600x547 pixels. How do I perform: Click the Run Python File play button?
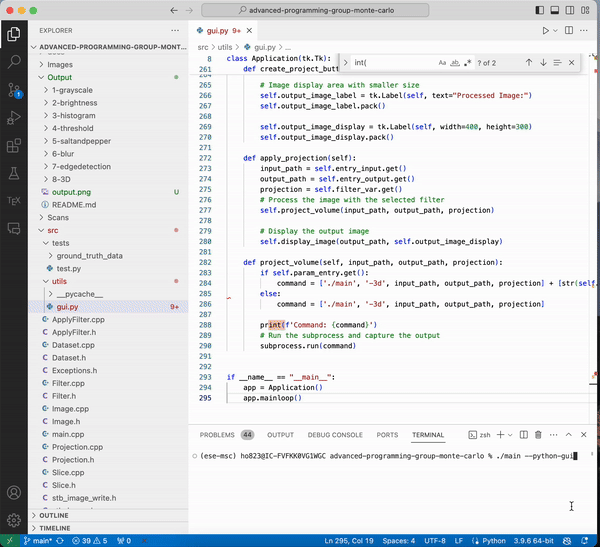pos(545,31)
